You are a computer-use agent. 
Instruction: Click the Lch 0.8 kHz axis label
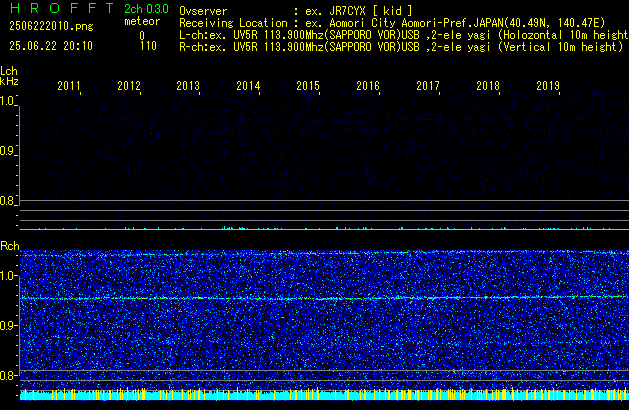click(x=8, y=201)
